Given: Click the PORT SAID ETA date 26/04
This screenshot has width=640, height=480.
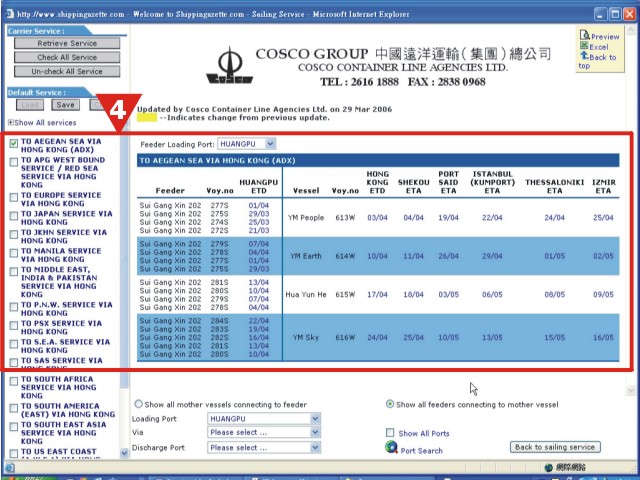Looking at the screenshot, I should click(x=448, y=256).
